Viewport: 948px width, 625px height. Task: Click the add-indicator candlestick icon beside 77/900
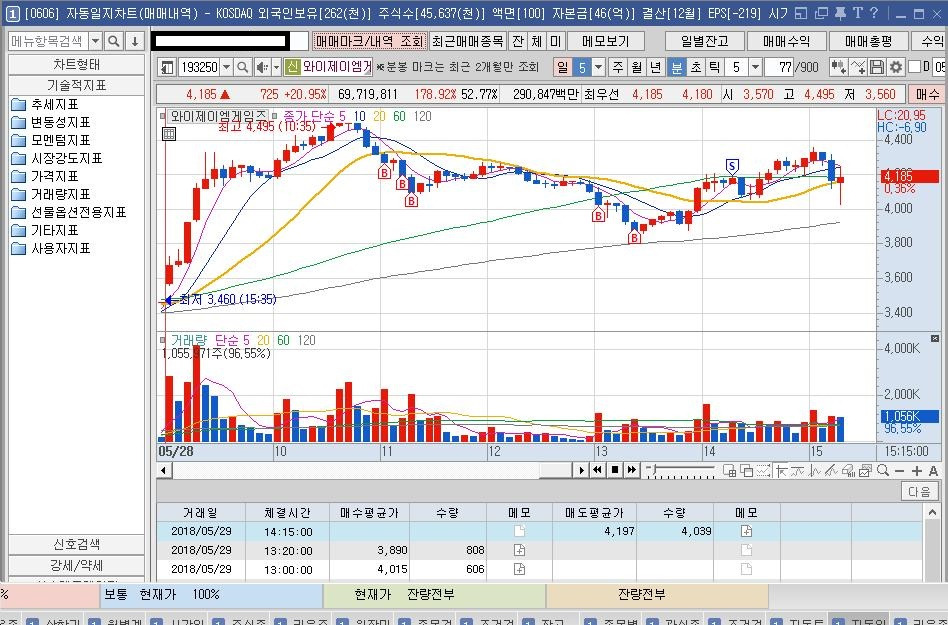(x=838, y=67)
